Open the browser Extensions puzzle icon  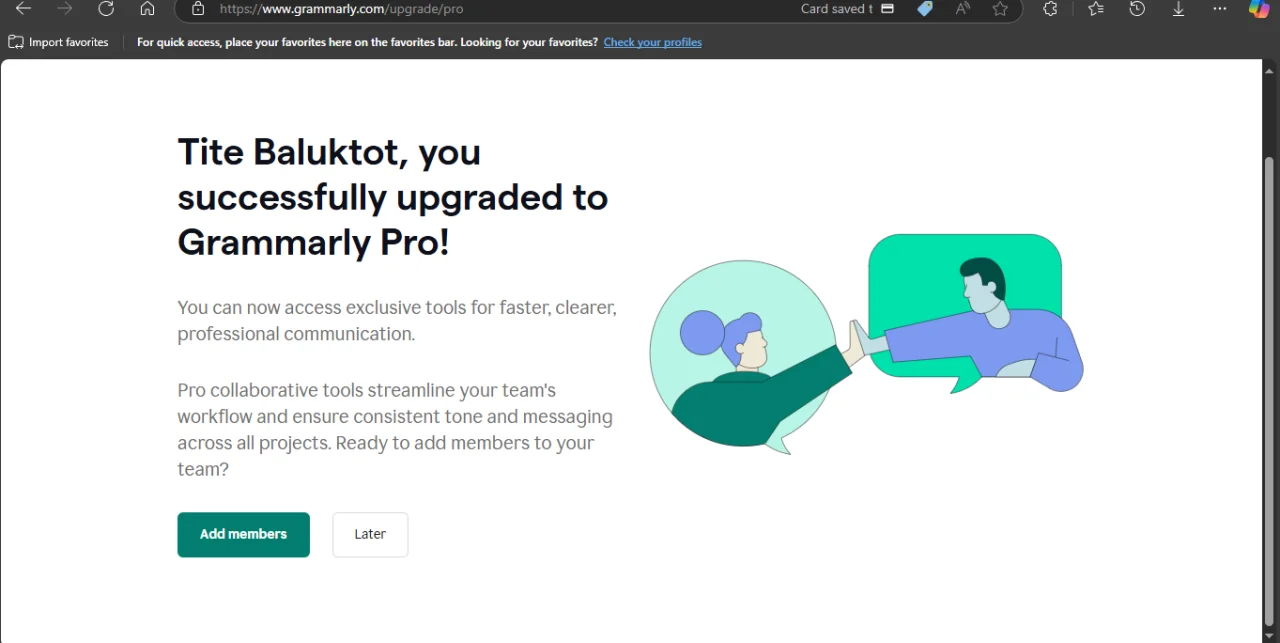[1050, 9]
